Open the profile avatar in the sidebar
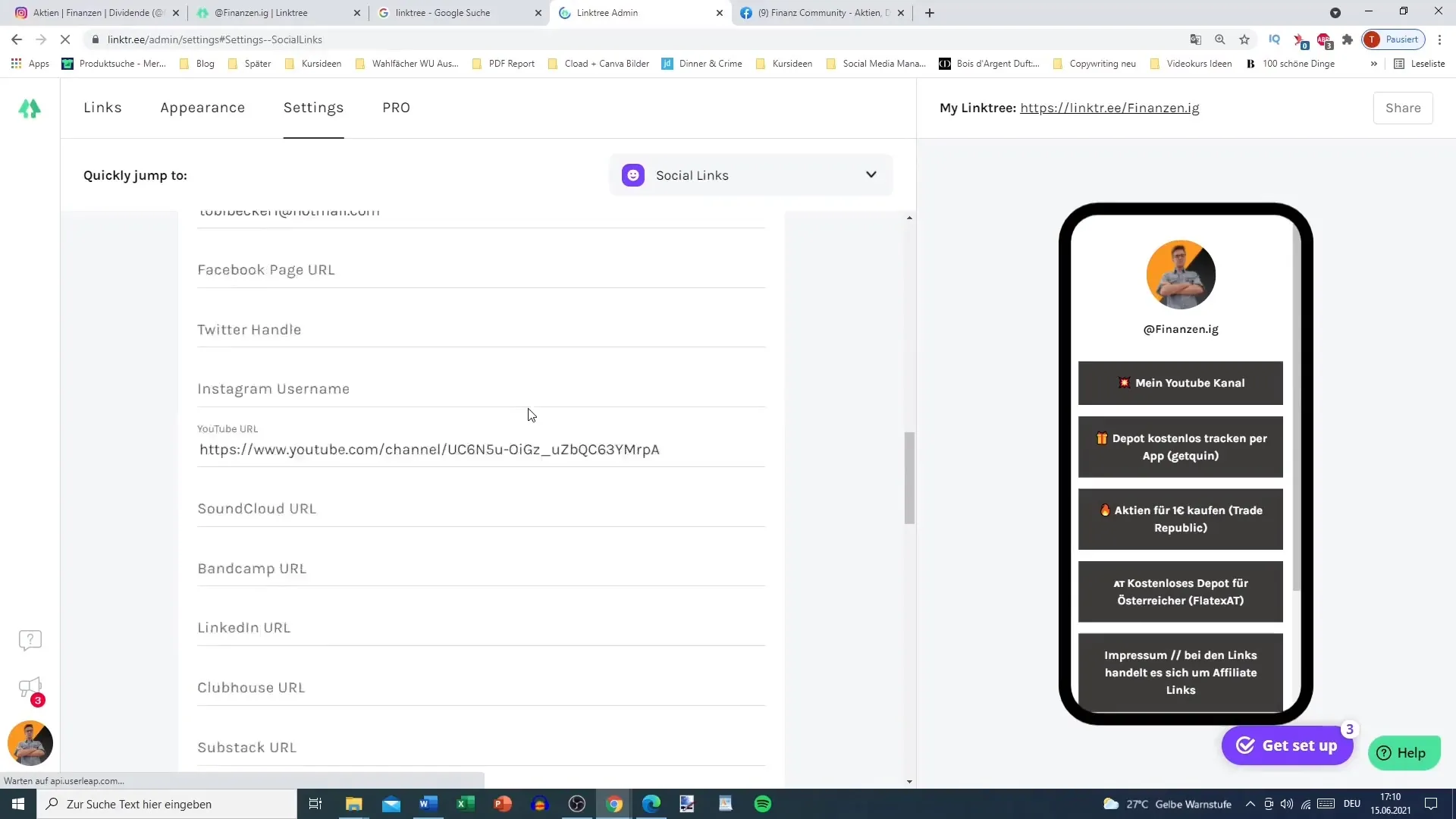The width and height of the screenshot is (1456, 819). click(30, 743)
